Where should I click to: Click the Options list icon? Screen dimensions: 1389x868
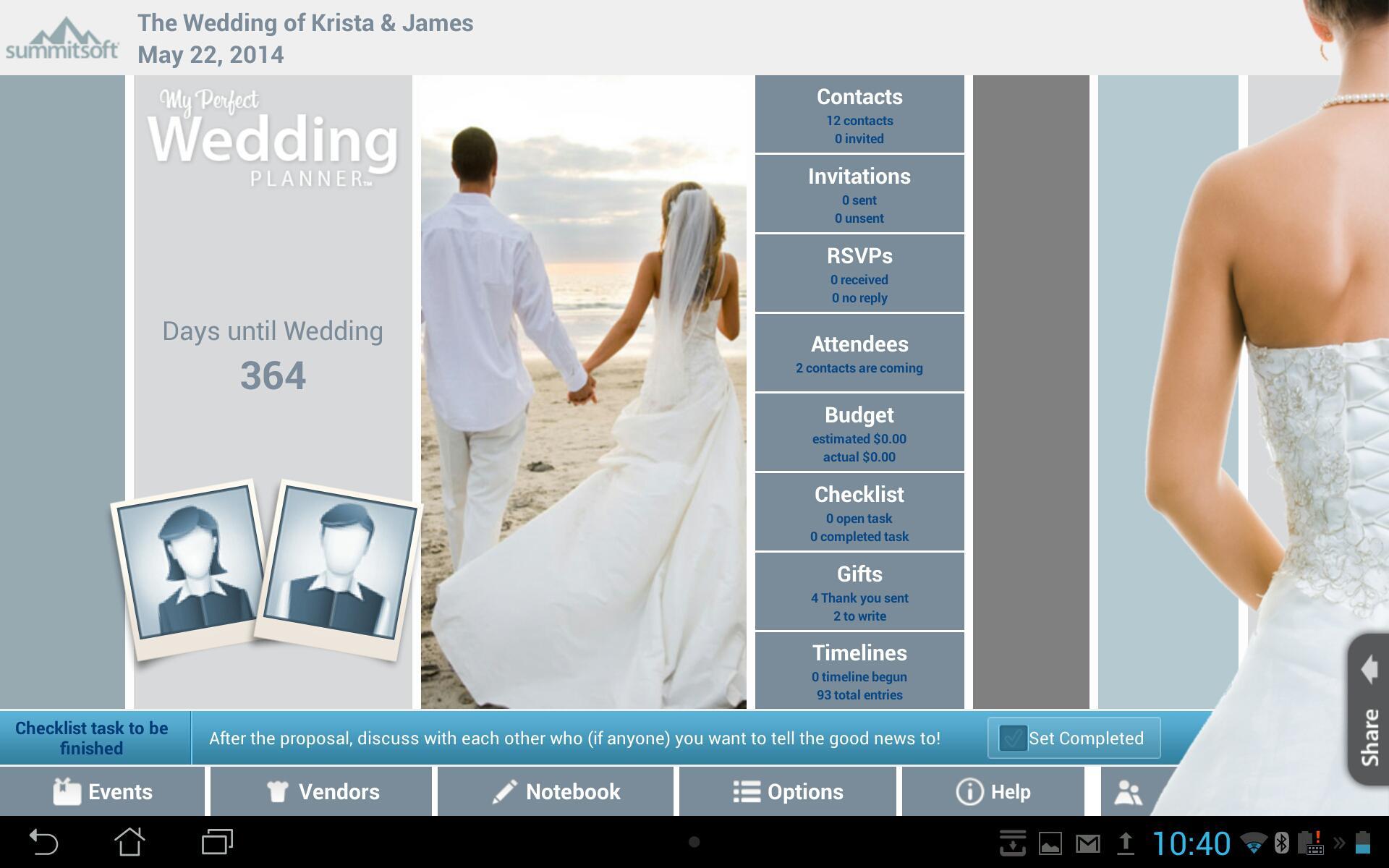pyautogui.click(x=747, y=791)
